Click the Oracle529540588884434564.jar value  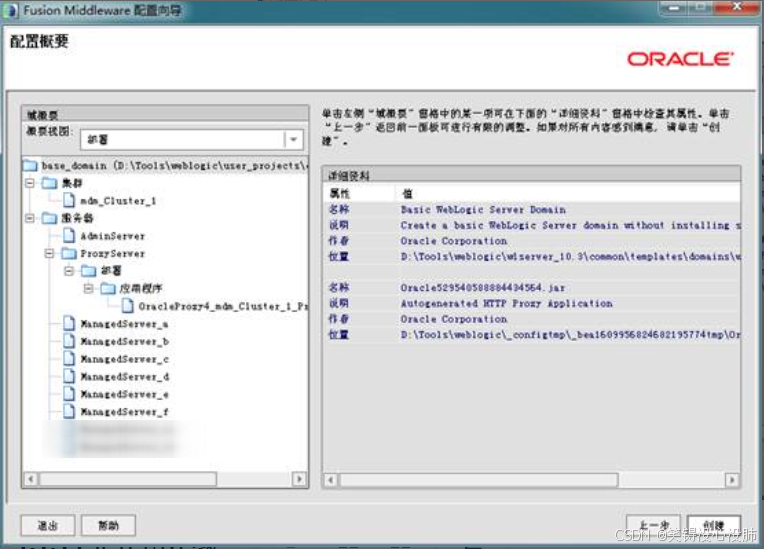pos(483,287)
